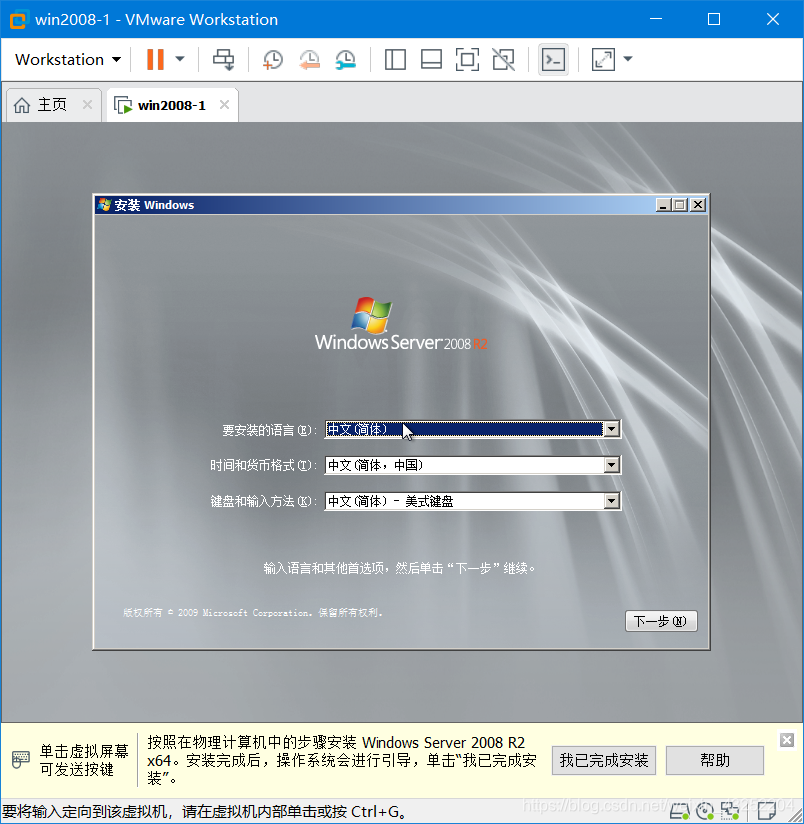The height and width of the screenshot is (824, 804).
Task: Revert VM to previous snapshot icon
Action: click(309, 59)
